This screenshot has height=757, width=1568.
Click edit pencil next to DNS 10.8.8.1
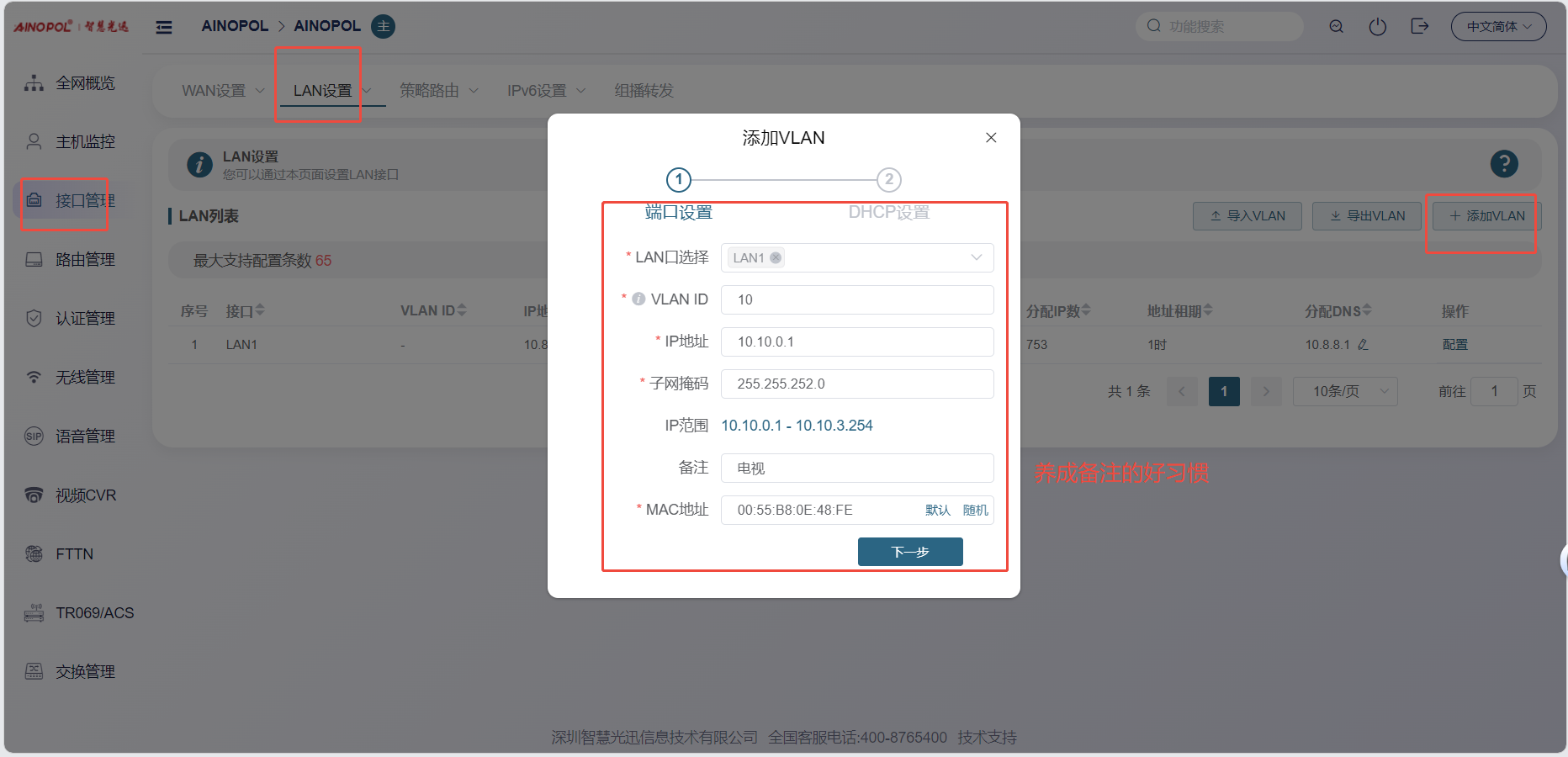click(x=1363, y=345)
